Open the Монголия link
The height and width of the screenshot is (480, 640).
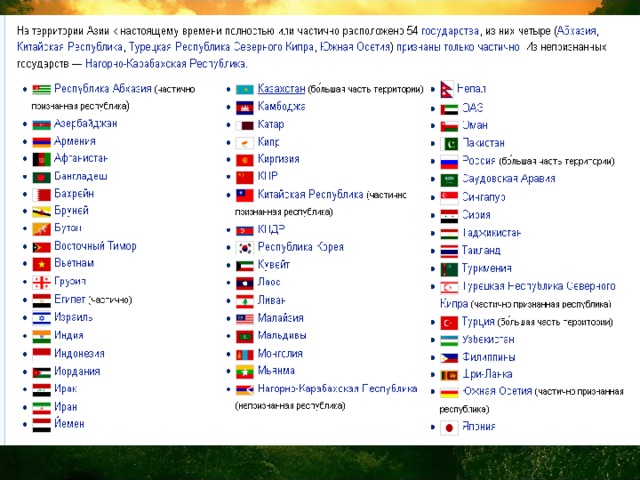[x=281, y=353]
